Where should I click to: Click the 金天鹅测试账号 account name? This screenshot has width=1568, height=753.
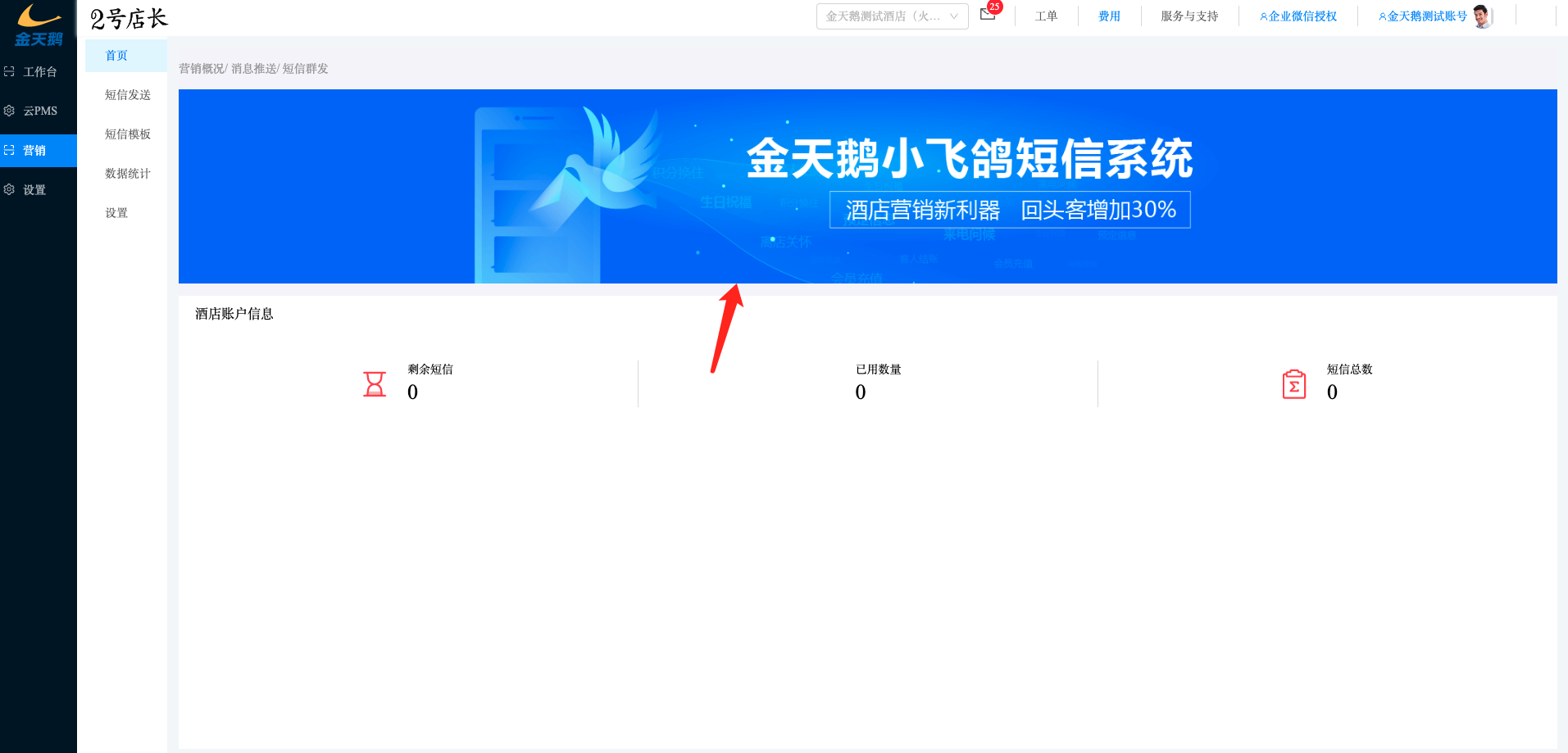[x=1423, y=16]
